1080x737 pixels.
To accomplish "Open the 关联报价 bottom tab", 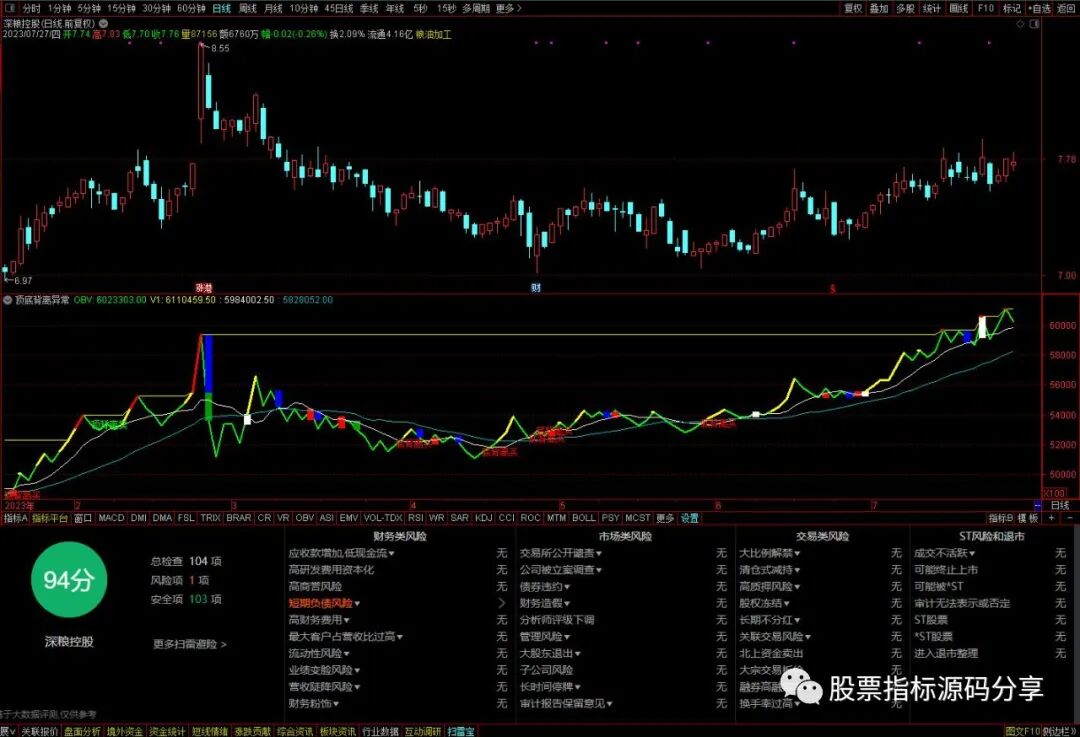I will pyautogui.click(x=39, y=731).
